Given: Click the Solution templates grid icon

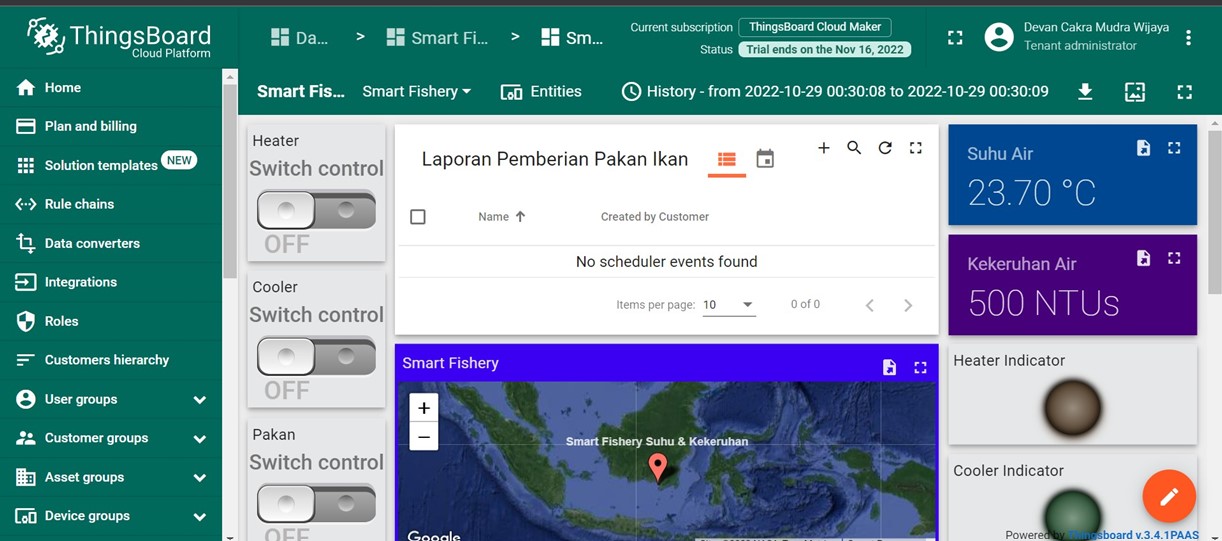Looking at the screenshot, I should click(x=26, y=165).
